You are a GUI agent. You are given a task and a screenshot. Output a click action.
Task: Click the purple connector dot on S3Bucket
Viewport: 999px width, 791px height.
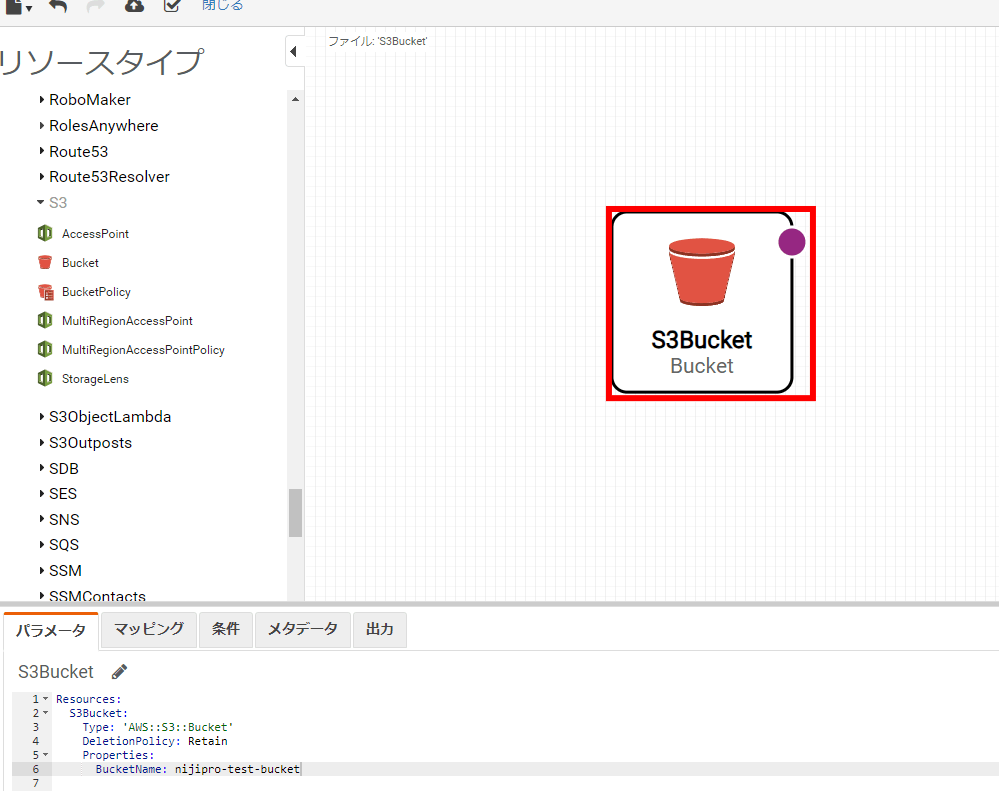[x=792, y=242]
